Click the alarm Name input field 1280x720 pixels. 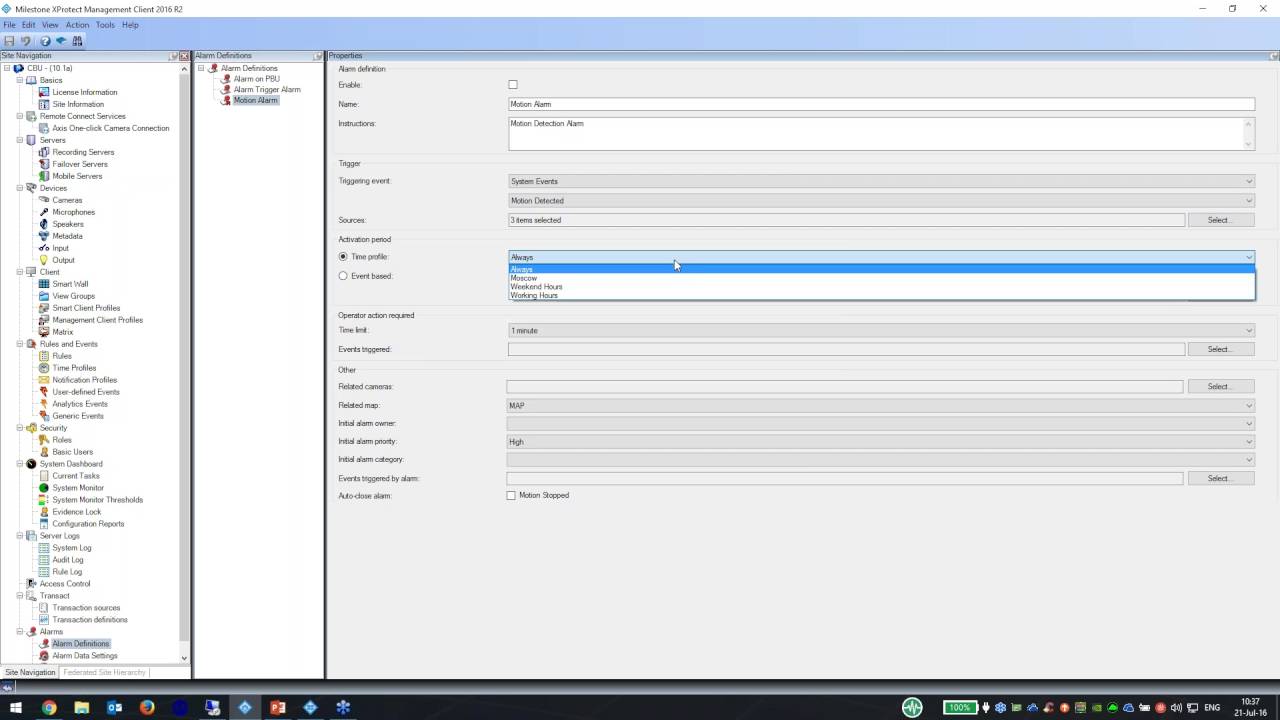pos(881,104)
